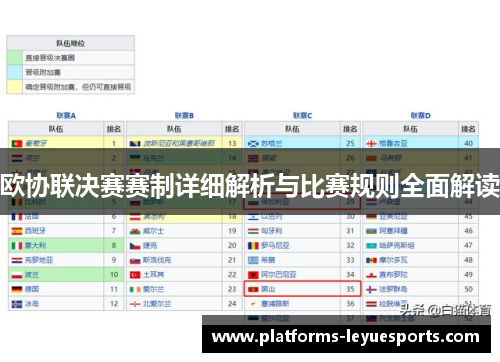This screenshot has width=500, height=362.
Task: Click the Iceland flag icon
Action: coord(17,304)
